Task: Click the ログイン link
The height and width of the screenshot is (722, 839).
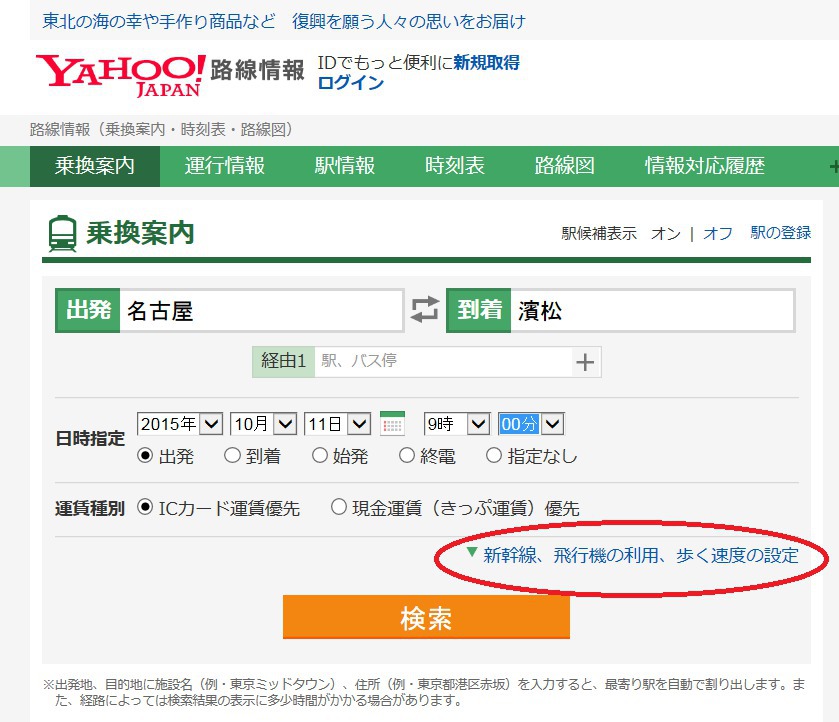Action: point(351,83)
